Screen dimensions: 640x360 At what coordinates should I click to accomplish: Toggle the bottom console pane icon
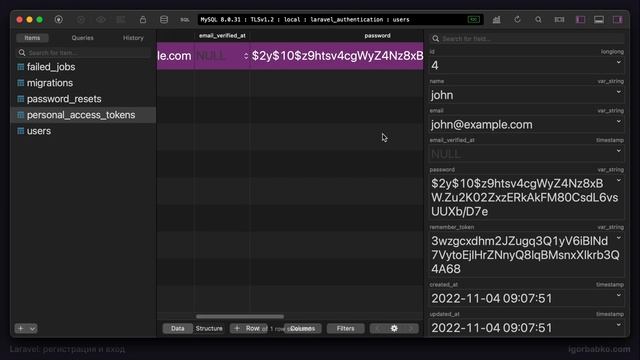coord(599,20)
